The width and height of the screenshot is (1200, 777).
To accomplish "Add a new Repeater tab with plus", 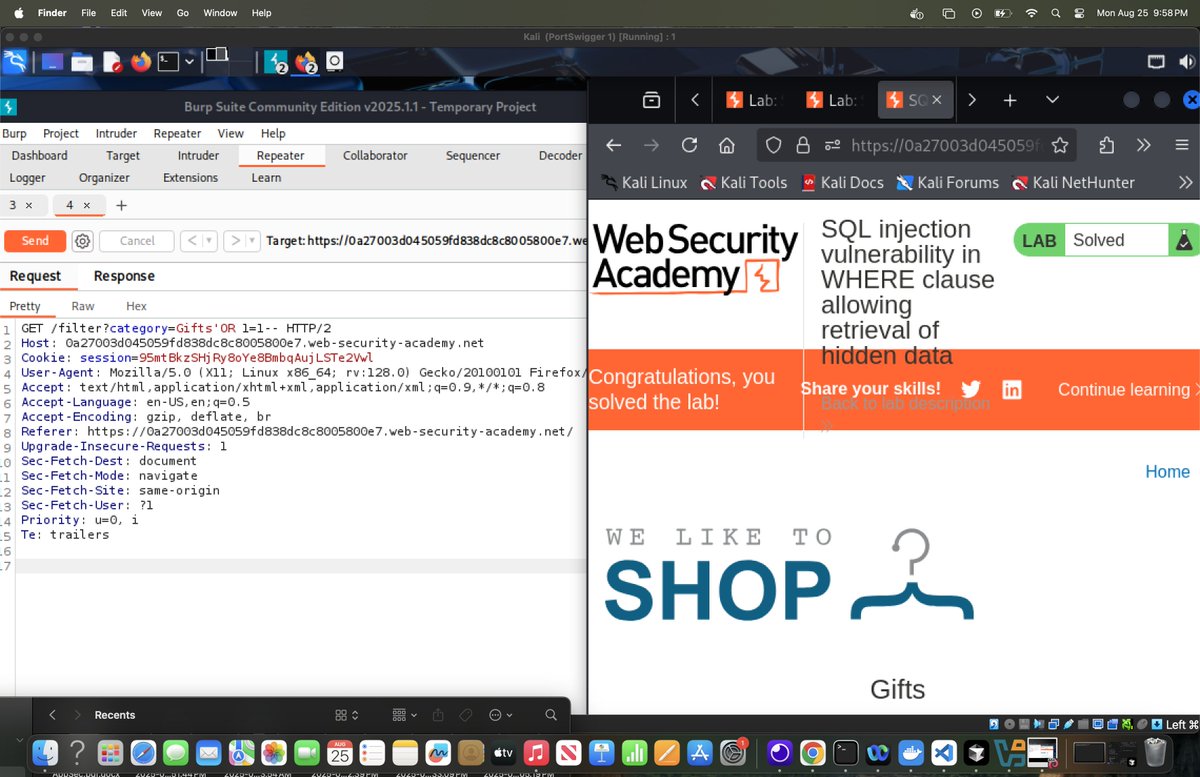I will click(x=122, y=205).
